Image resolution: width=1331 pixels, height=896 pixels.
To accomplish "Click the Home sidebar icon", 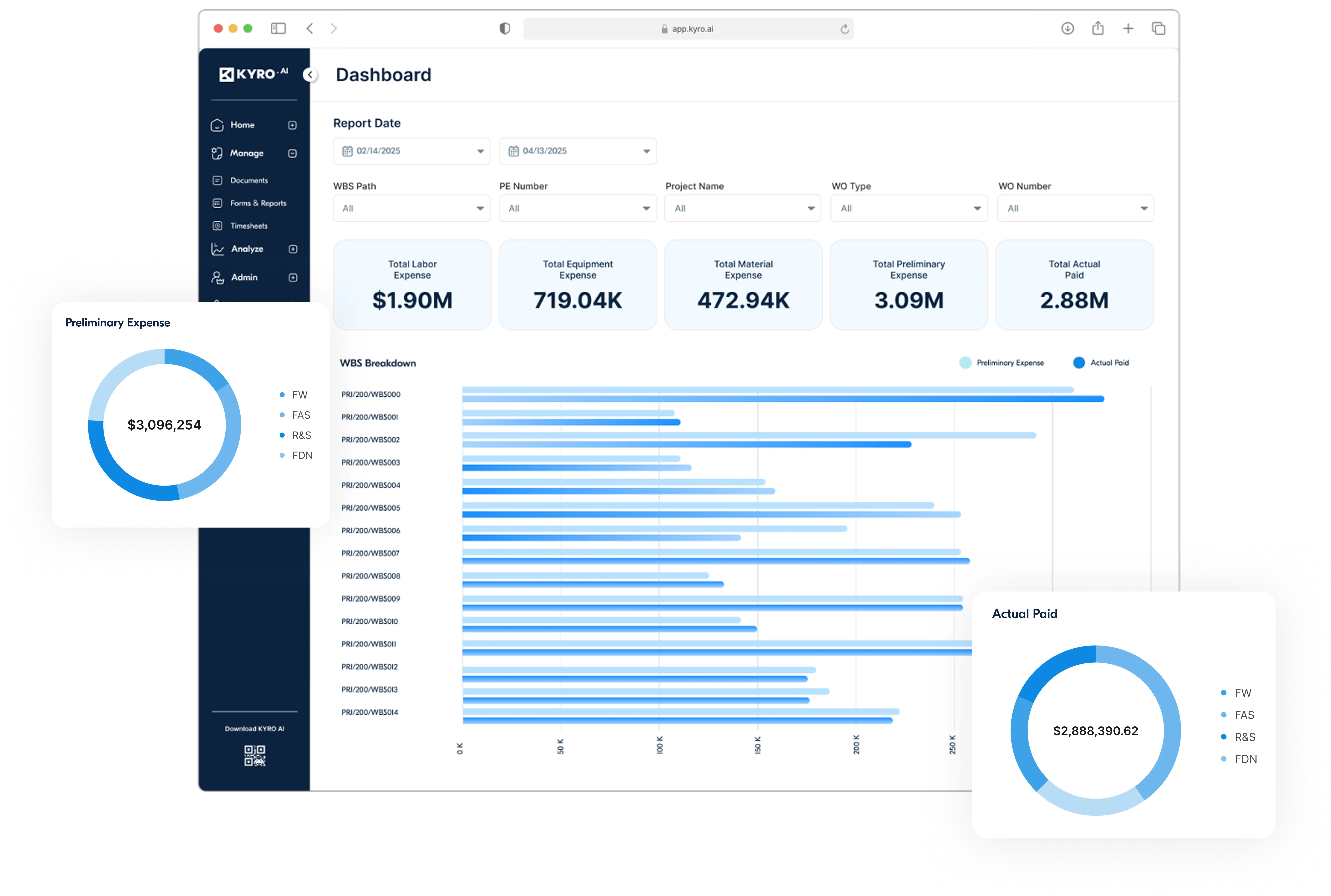I will click(217, 125).
